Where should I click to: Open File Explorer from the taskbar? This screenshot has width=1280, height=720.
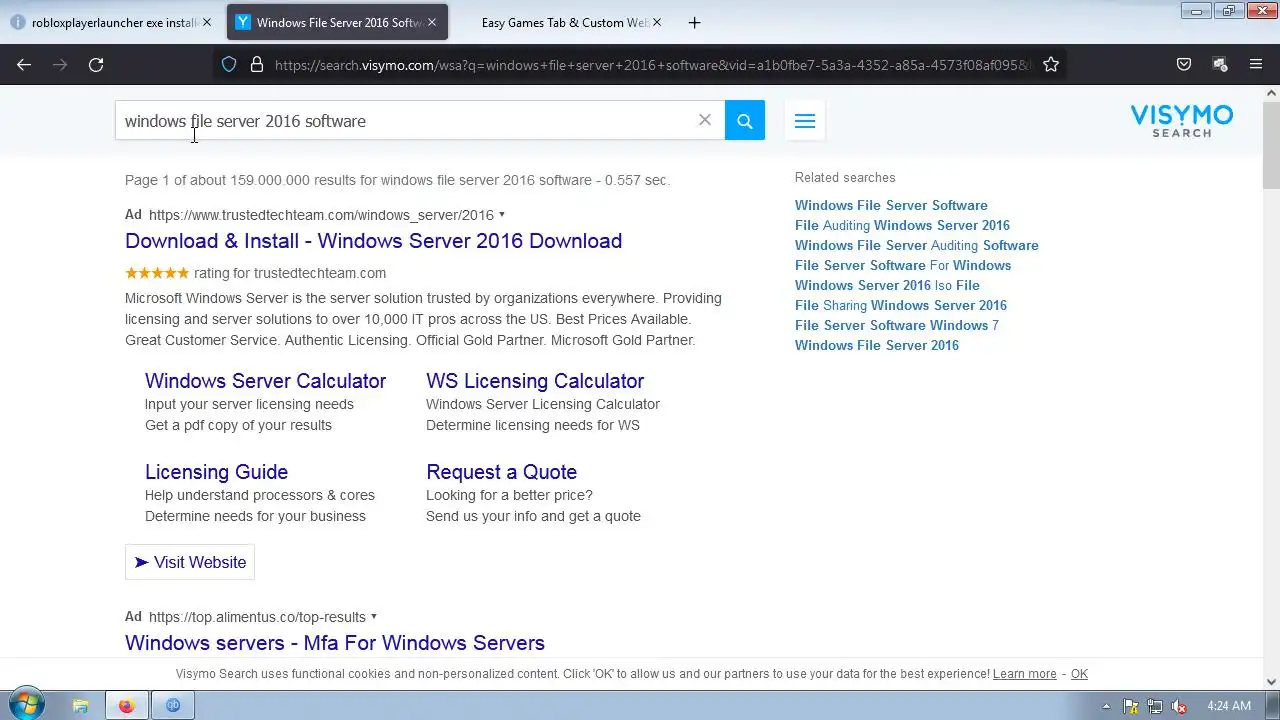(81, 705)
